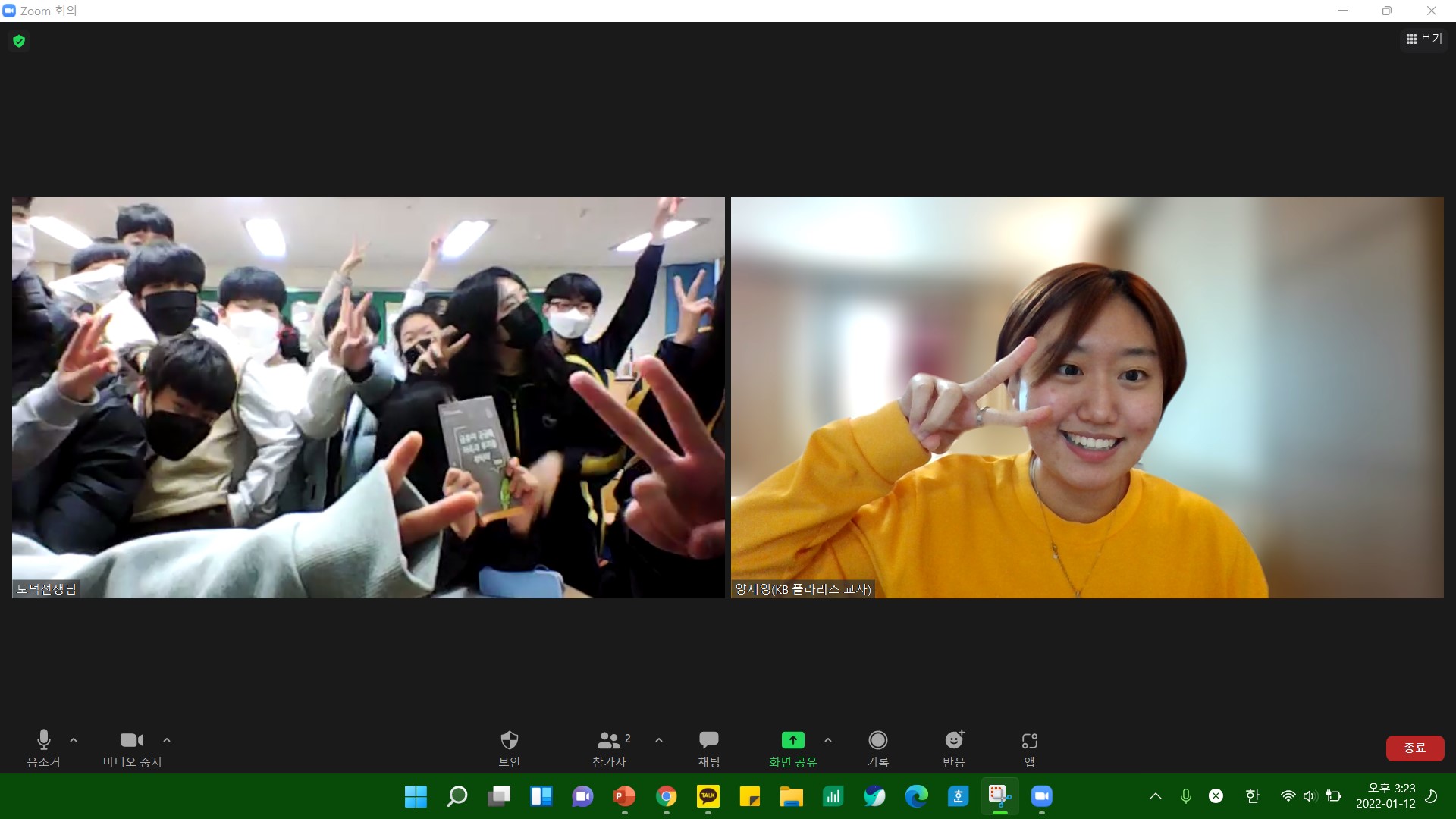Open KakaoTalk from the taskbar
This screenshot has height=819, width=1456.
click(x=708, y=795)
